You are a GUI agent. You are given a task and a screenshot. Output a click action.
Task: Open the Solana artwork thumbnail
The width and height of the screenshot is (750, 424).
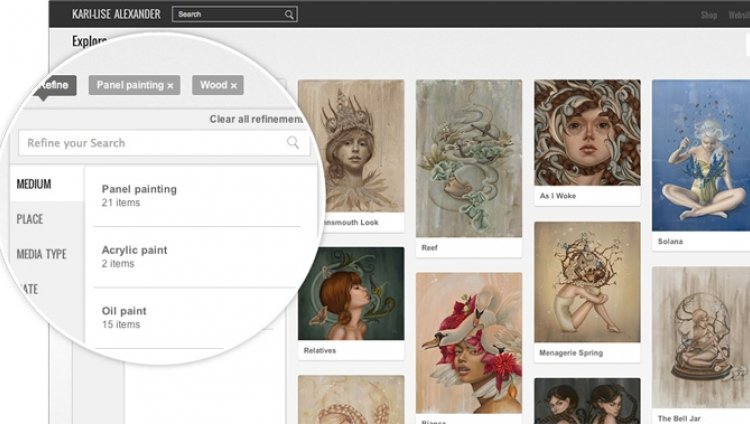[x=701, y=155]
